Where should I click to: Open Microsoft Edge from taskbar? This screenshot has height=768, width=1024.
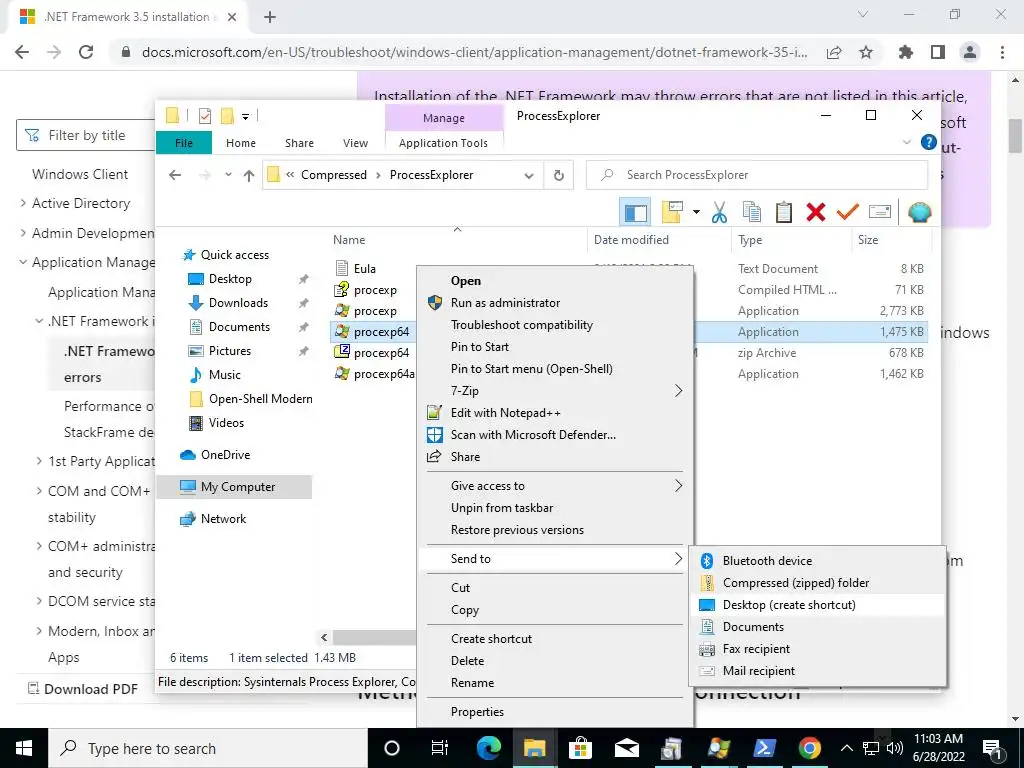coord(488,748)
